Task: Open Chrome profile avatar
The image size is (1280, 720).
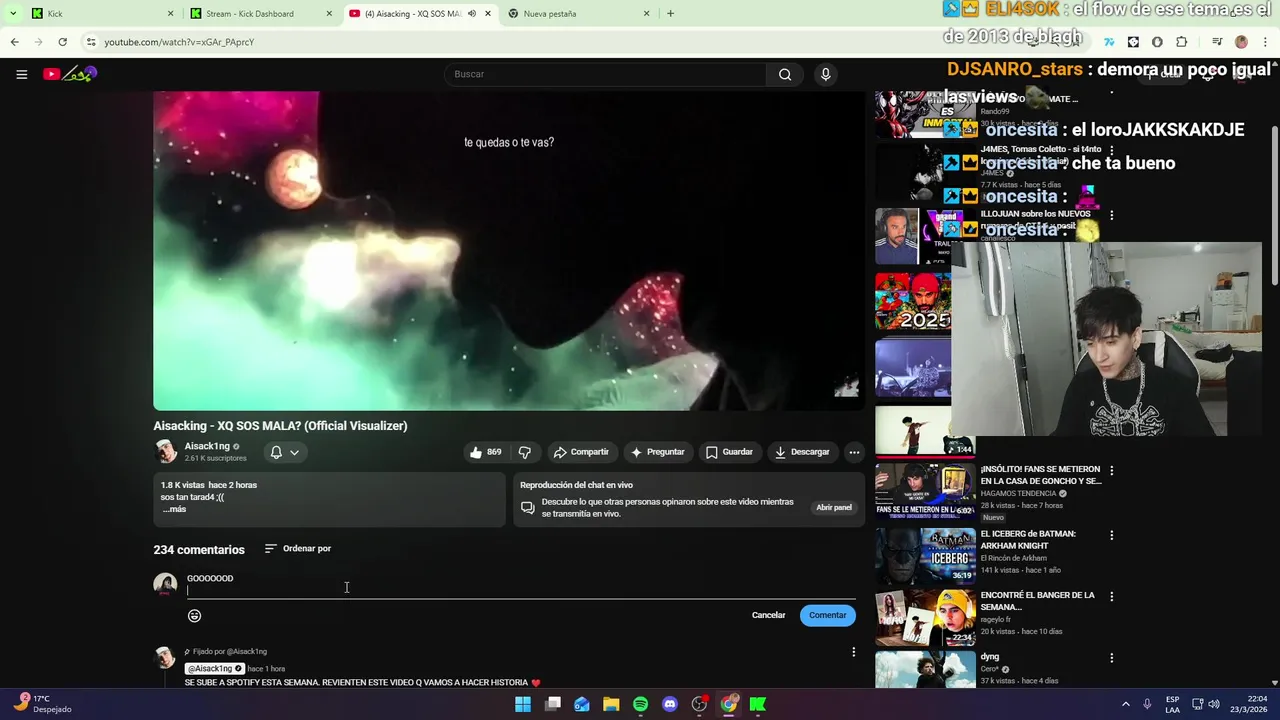Action: (x=1241, y=42)
